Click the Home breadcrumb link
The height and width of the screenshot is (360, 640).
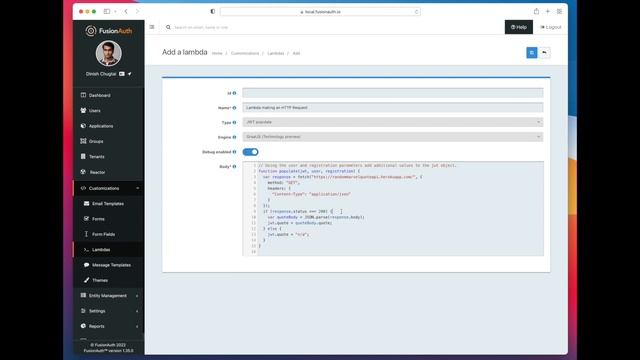point(217,53)
